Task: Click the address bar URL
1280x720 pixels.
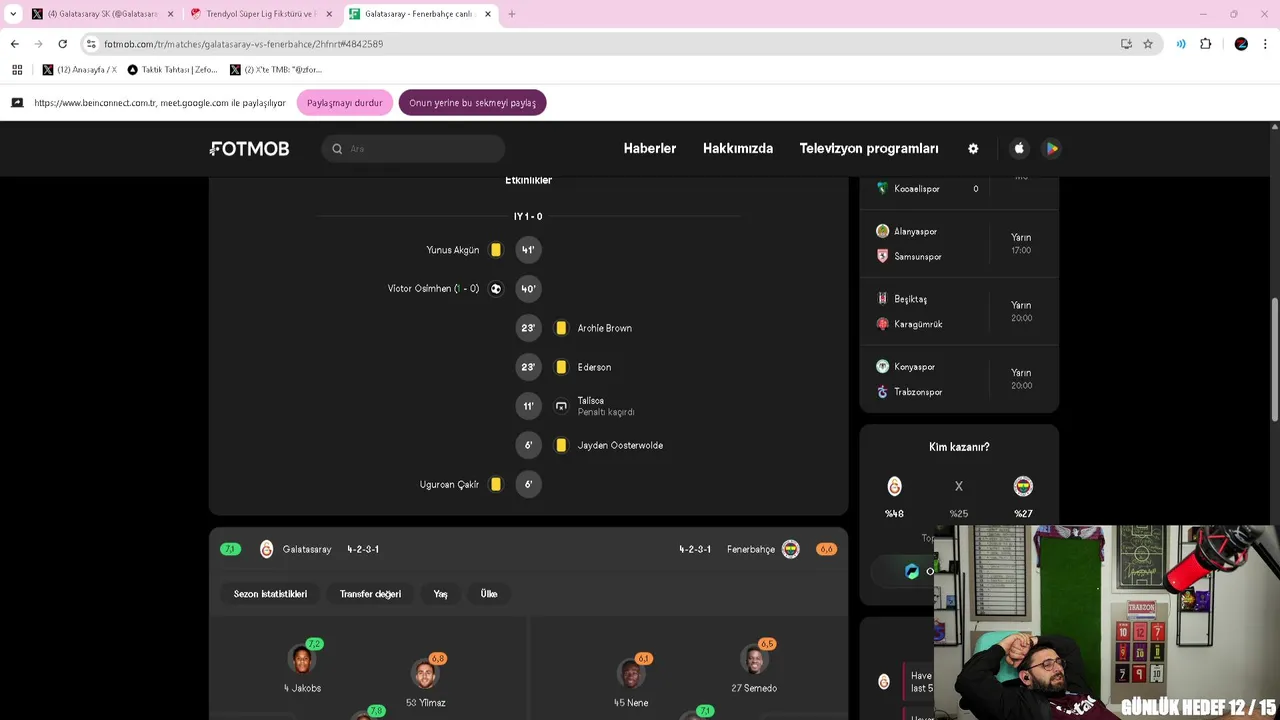Action: point(243,44)
